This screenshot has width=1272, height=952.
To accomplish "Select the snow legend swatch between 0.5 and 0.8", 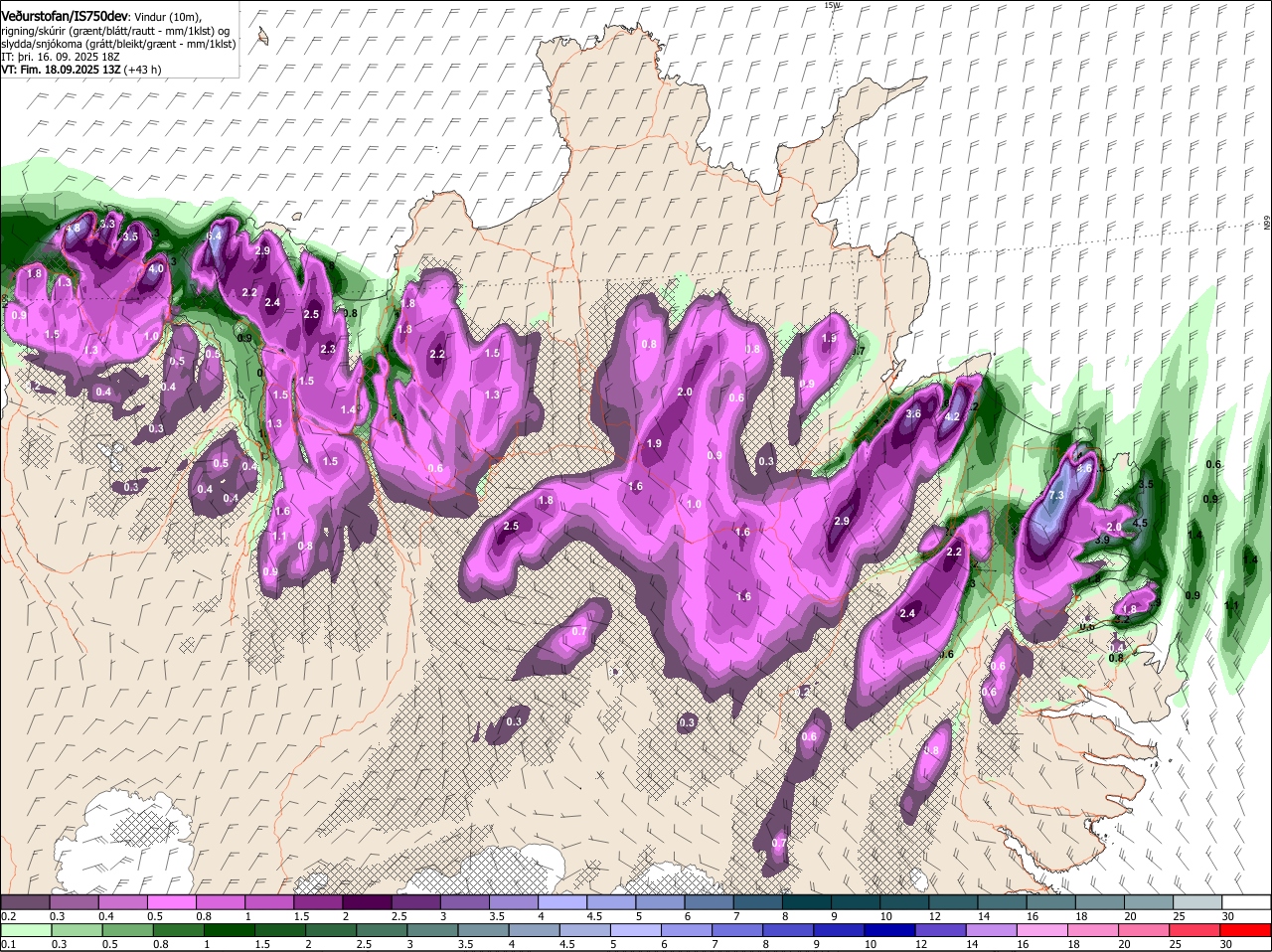I will (x=171, y=900).
